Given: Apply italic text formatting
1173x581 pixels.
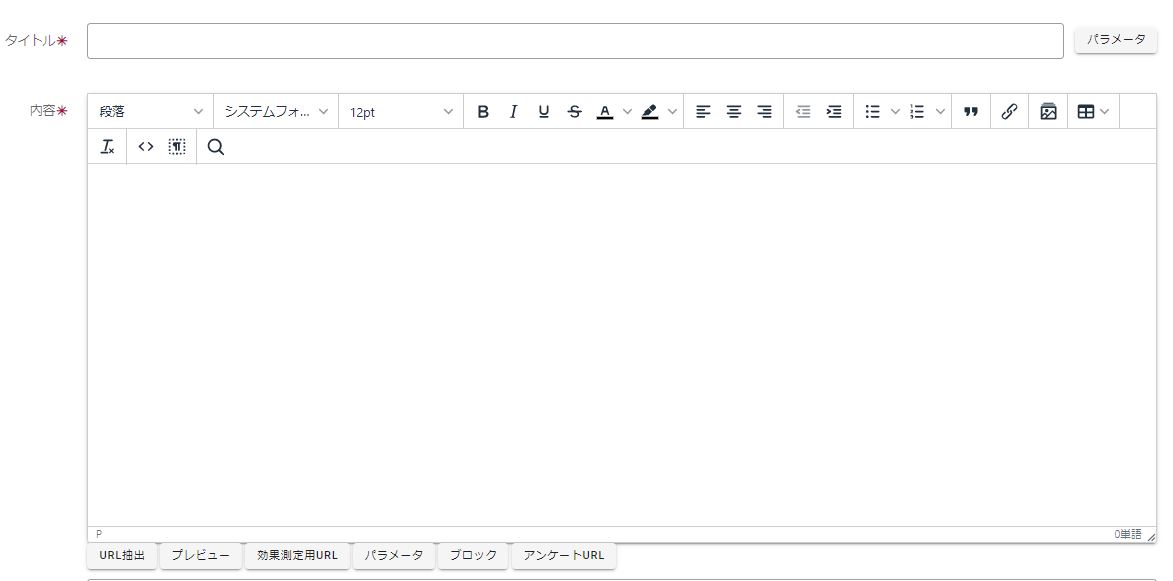Looking at the screenshot, I should [513, 112].
